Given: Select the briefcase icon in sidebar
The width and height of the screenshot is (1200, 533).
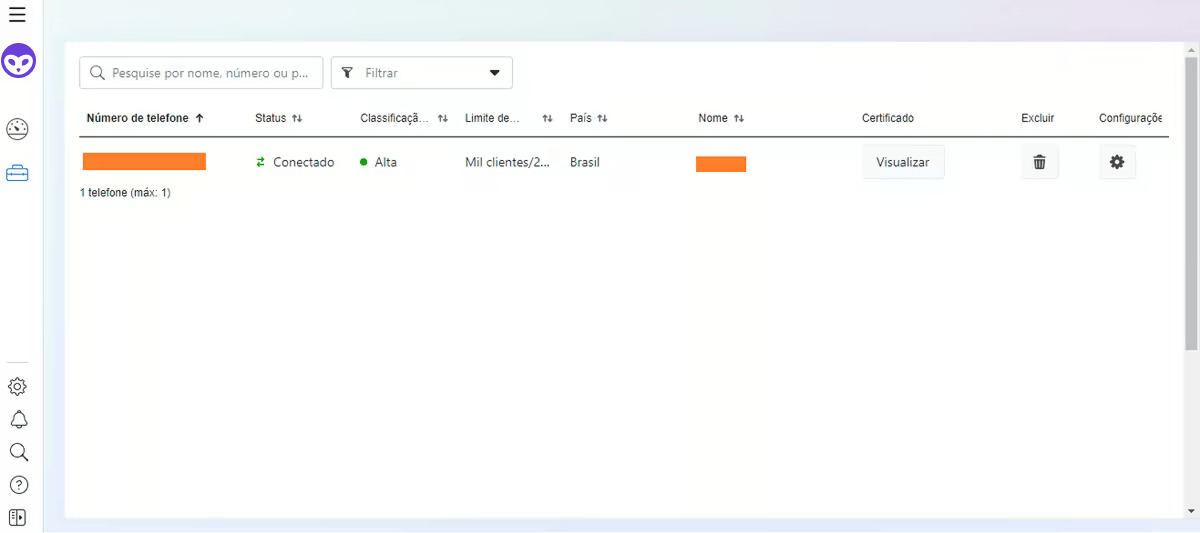Looking at the screenshot, I should [18, 174].
